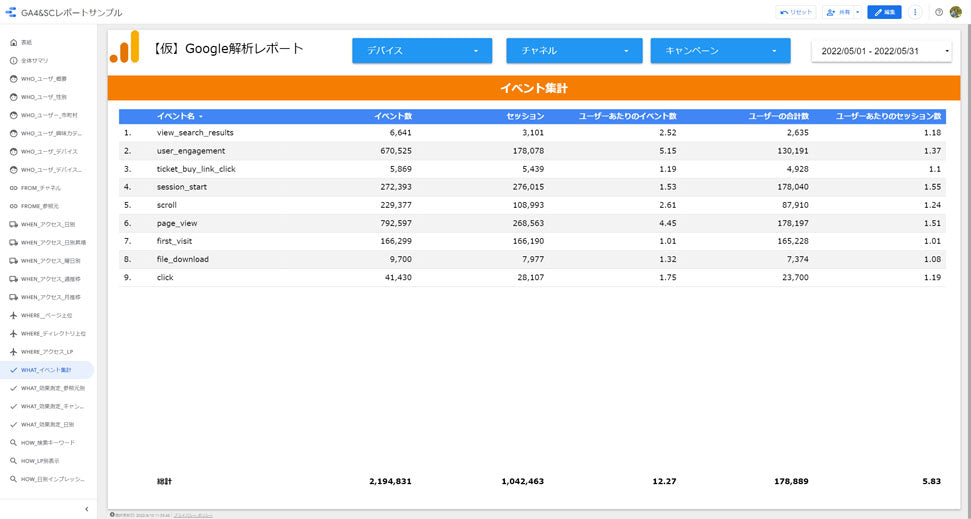This screenshot has height=519, width=971.
Task: Go to the WHEN_アクセス_日別累積 page
Action: click(x=53, y=243)
